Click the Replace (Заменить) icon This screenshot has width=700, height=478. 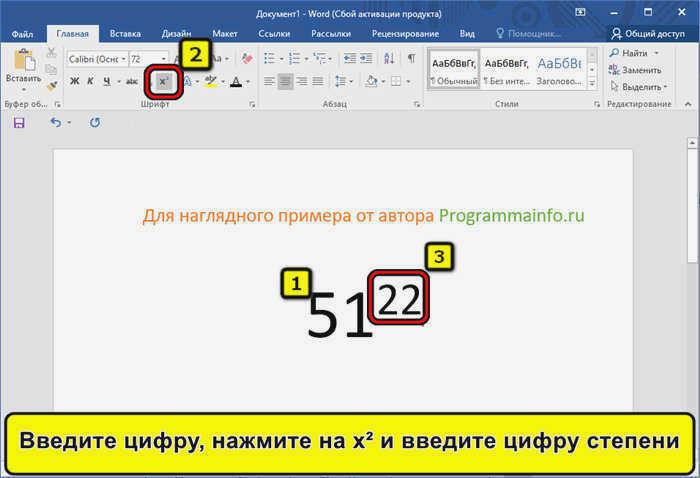(x=614, y=70)
